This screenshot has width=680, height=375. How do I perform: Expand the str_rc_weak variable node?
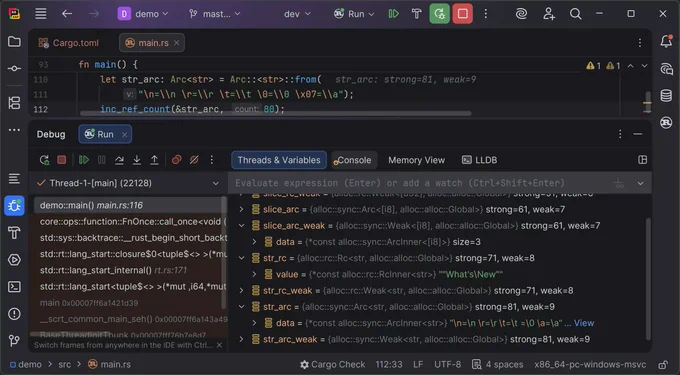click(242, 290)
